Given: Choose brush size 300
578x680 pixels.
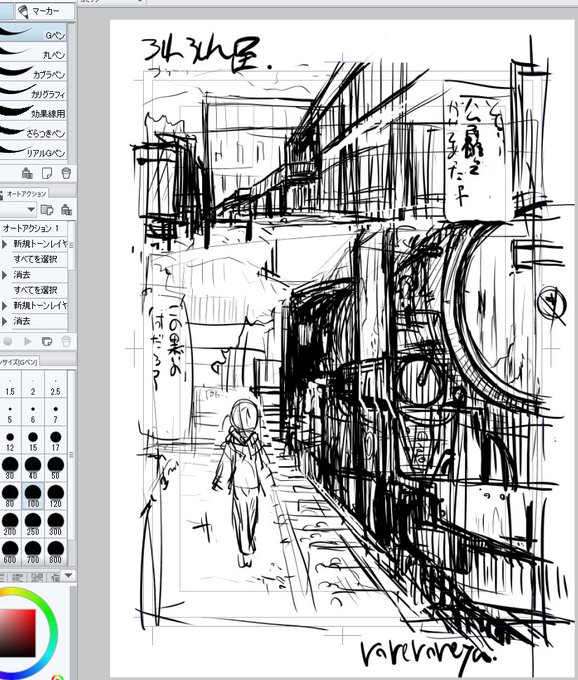Looking at the screenshot, I should point(56,524).
